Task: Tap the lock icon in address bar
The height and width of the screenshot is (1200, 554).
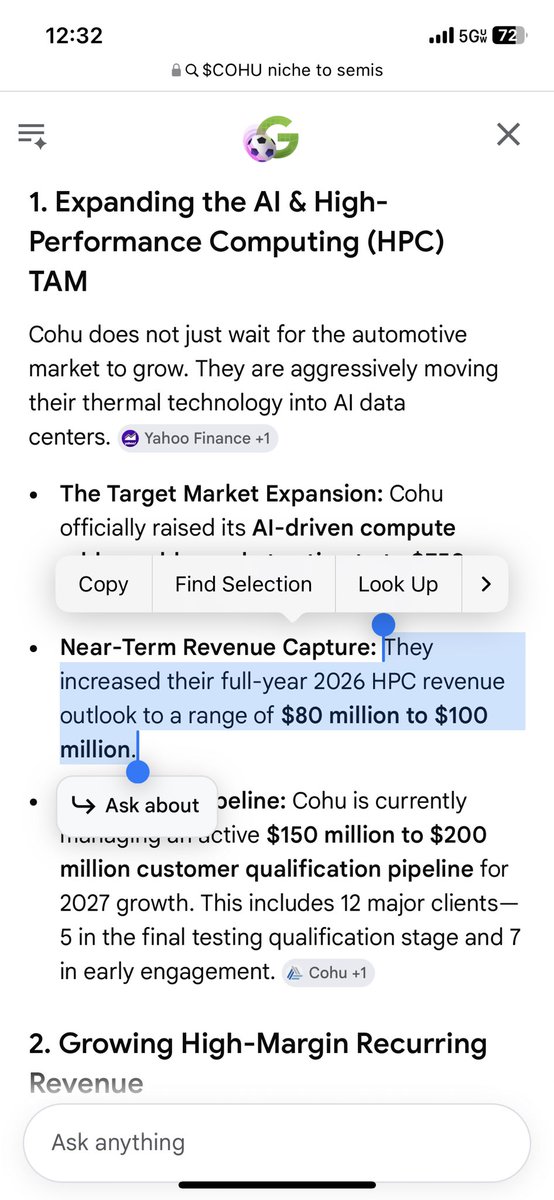Action: click(x=176, y=70)
